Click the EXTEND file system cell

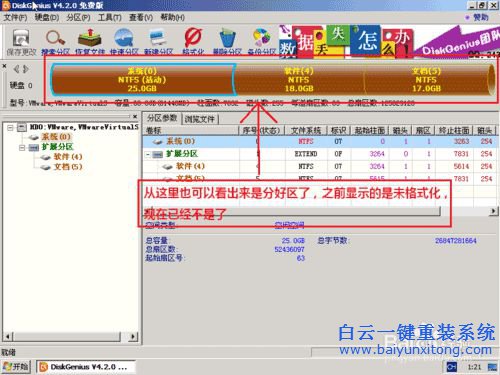coord(306,154)
